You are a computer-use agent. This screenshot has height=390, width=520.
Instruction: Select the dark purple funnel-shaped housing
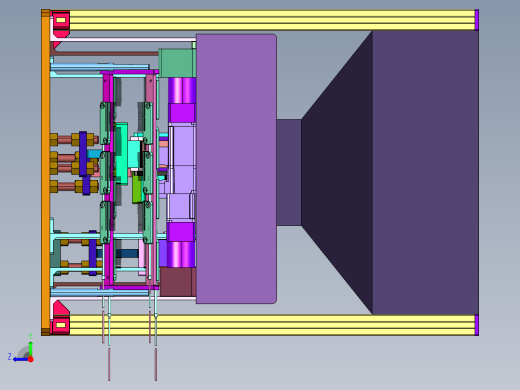(x=390, y=172)
